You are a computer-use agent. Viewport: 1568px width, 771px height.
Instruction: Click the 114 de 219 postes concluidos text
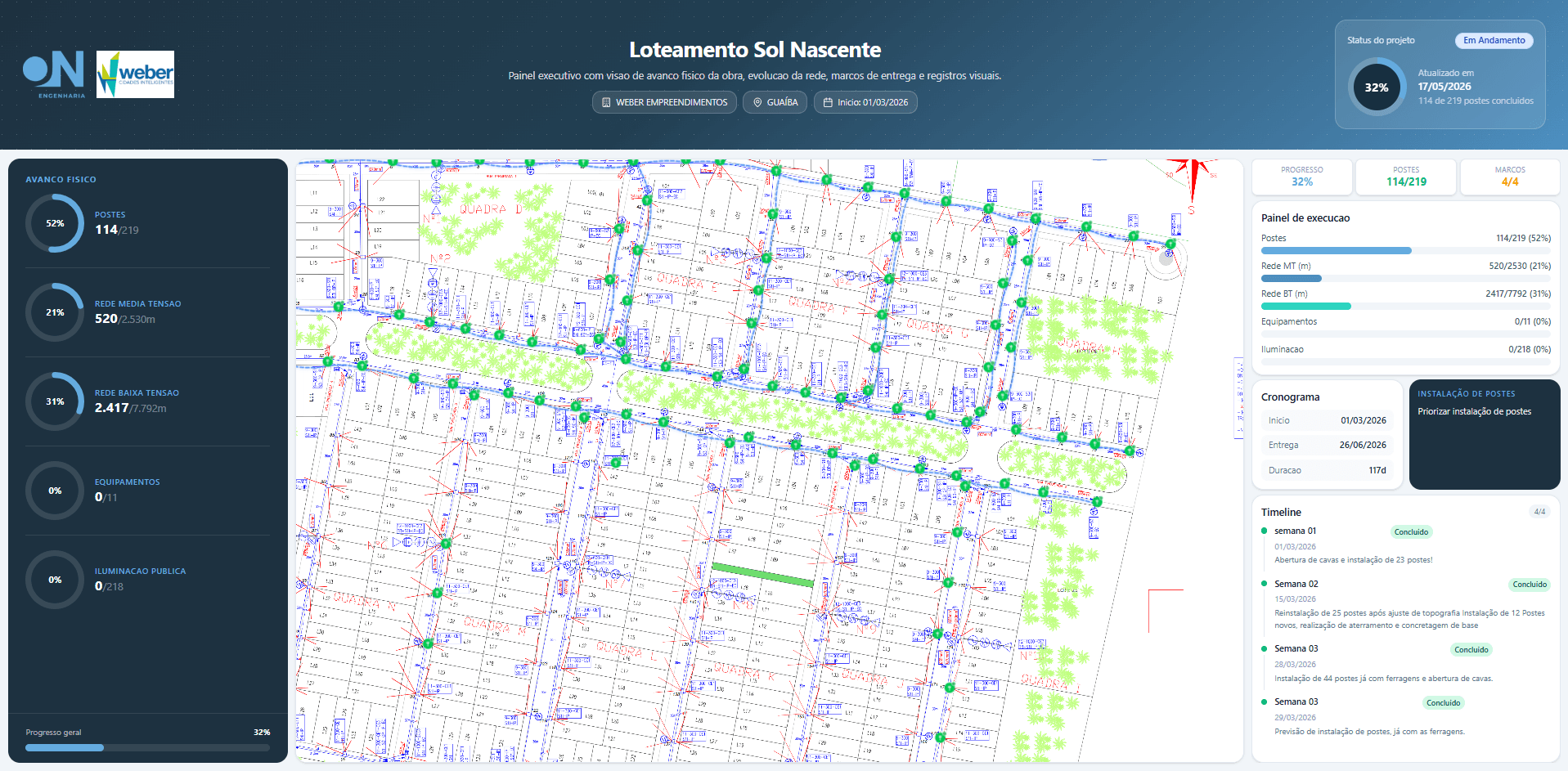pyautogui.click(x=1476, y=101)
